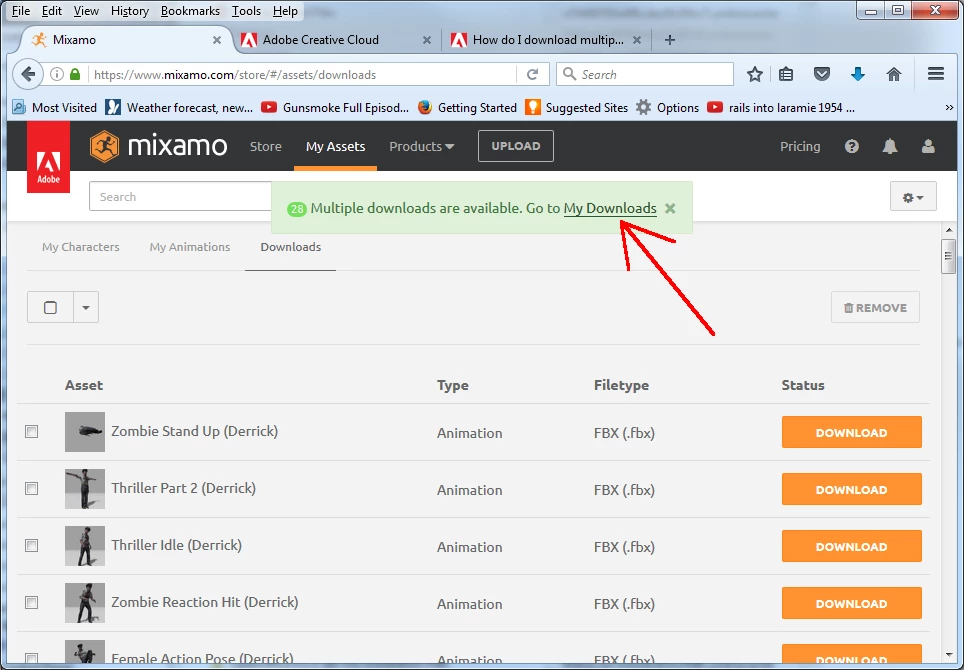This screenshot has width=964, height=670.
Task: Download Zombie Reaction Hit (Derrick)
Action: click(x=851, y=603)
